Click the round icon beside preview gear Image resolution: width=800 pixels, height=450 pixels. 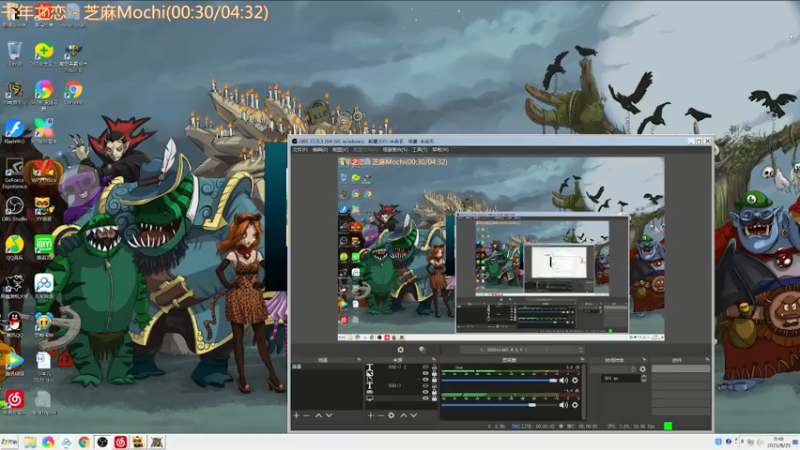[422, 349]
